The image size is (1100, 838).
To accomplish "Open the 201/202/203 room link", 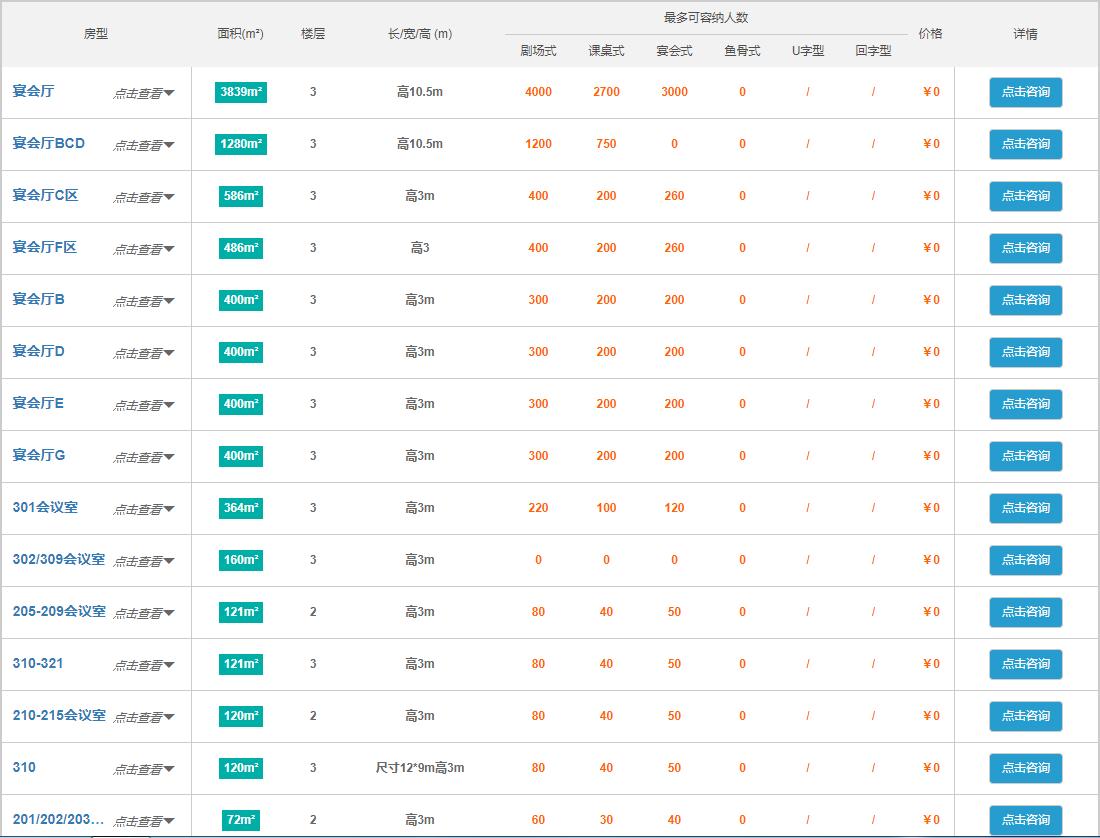I will (58, 819).
